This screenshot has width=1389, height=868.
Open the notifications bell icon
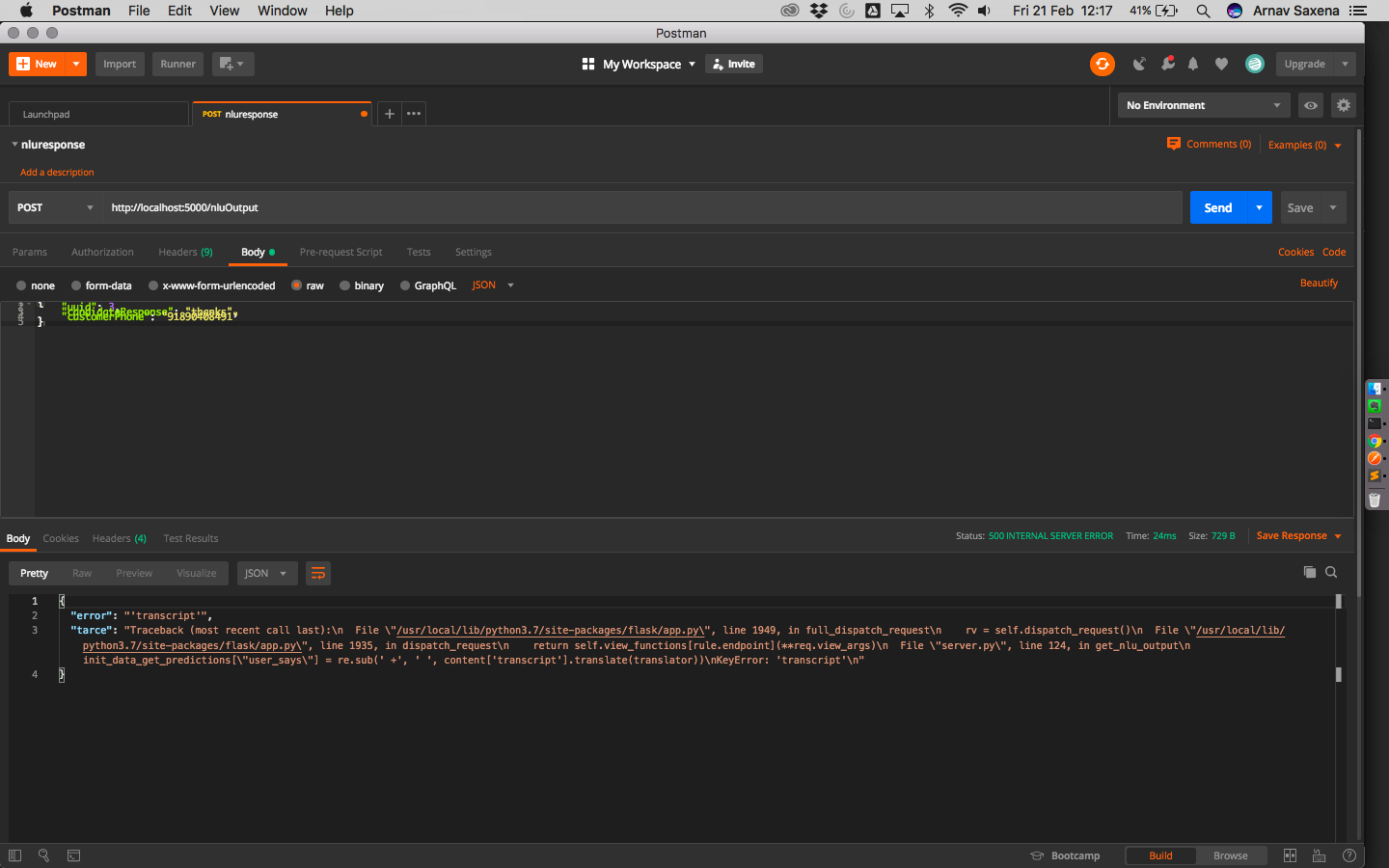[1193, 64]
